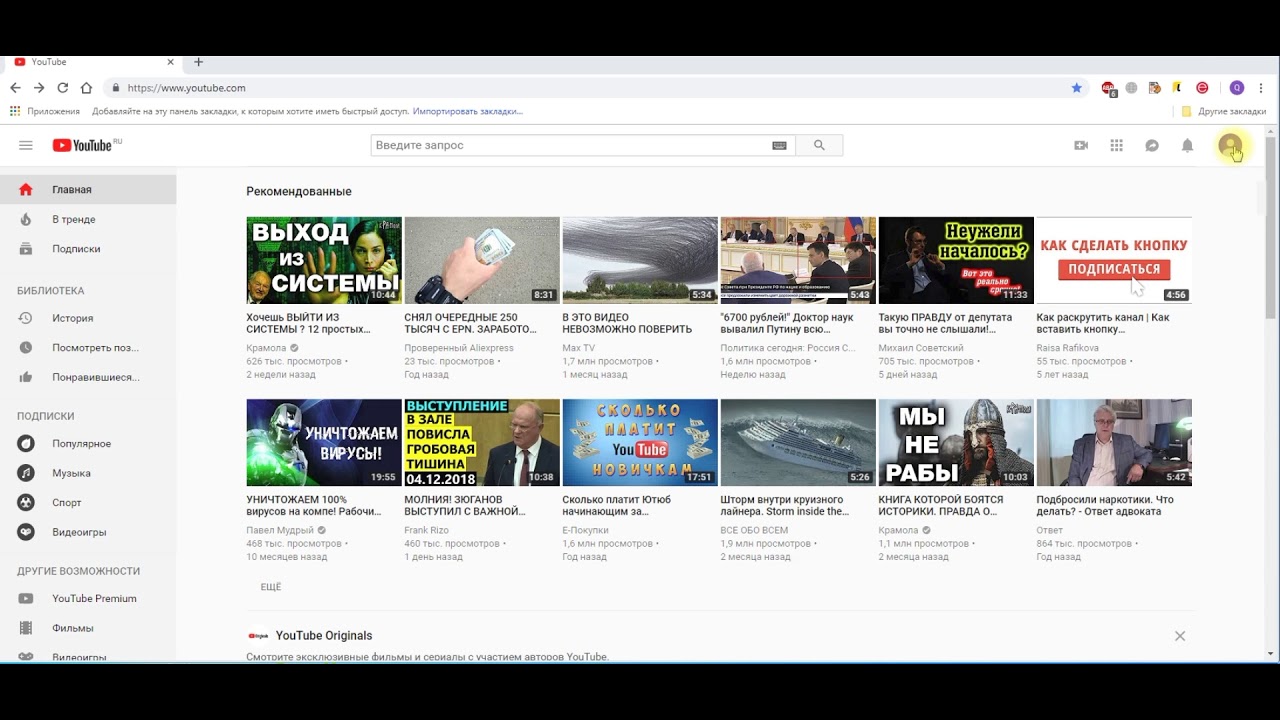Play the СКОЛЬКО ПЛАТИТ YouTube thumbnail

pos(640,443)
